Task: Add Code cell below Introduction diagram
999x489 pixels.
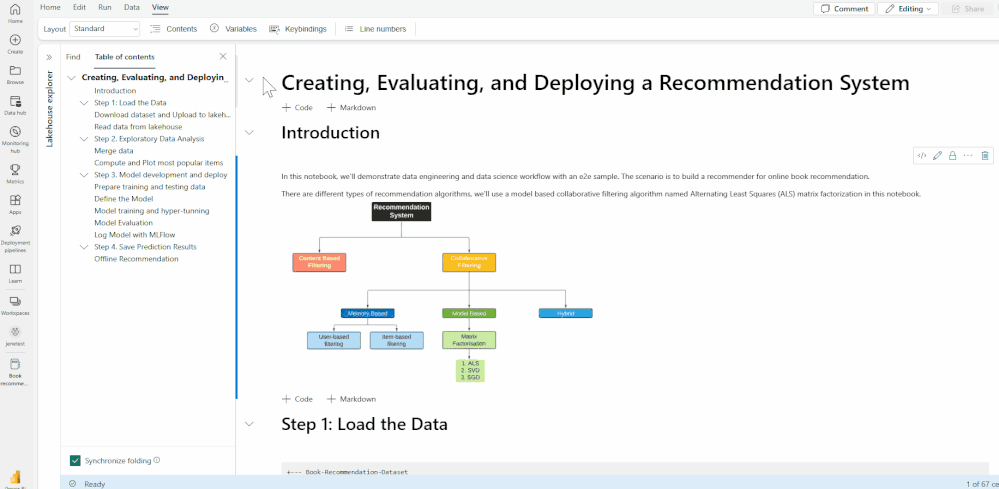Action: coord(298,399)
